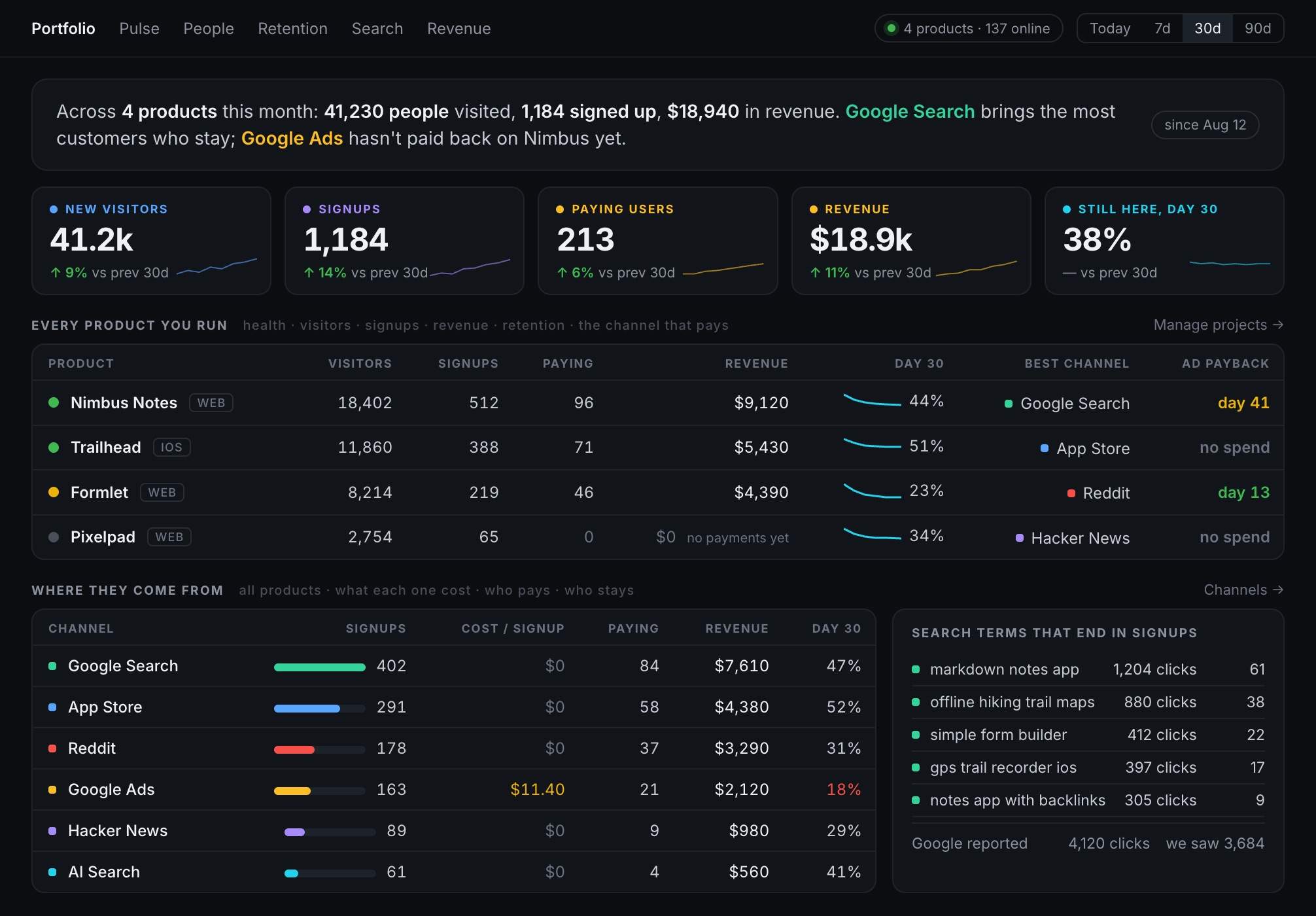
Task: Open the Pixelpad product row
Action: [x=658, y=537]
